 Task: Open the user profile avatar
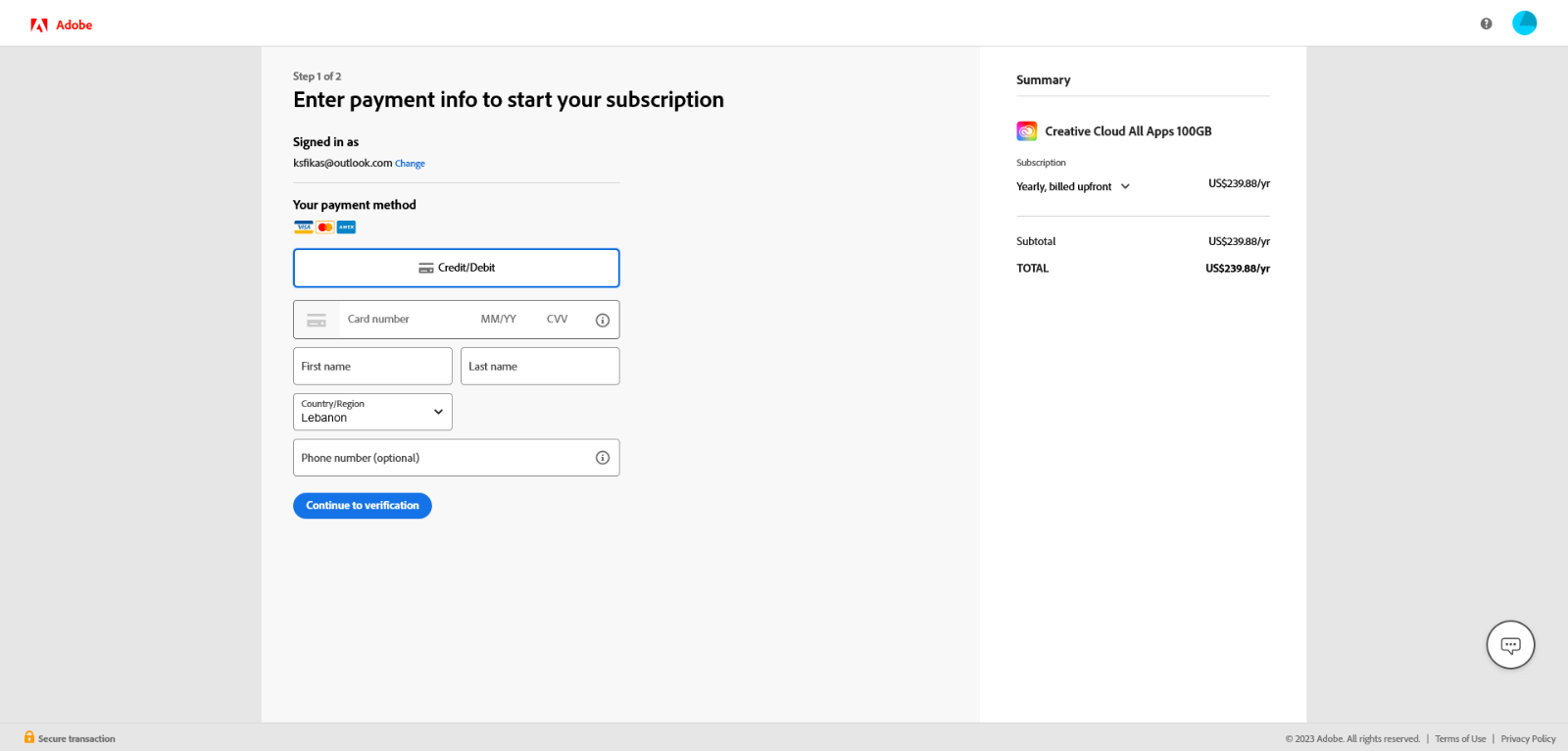(x=1524, y=23)
